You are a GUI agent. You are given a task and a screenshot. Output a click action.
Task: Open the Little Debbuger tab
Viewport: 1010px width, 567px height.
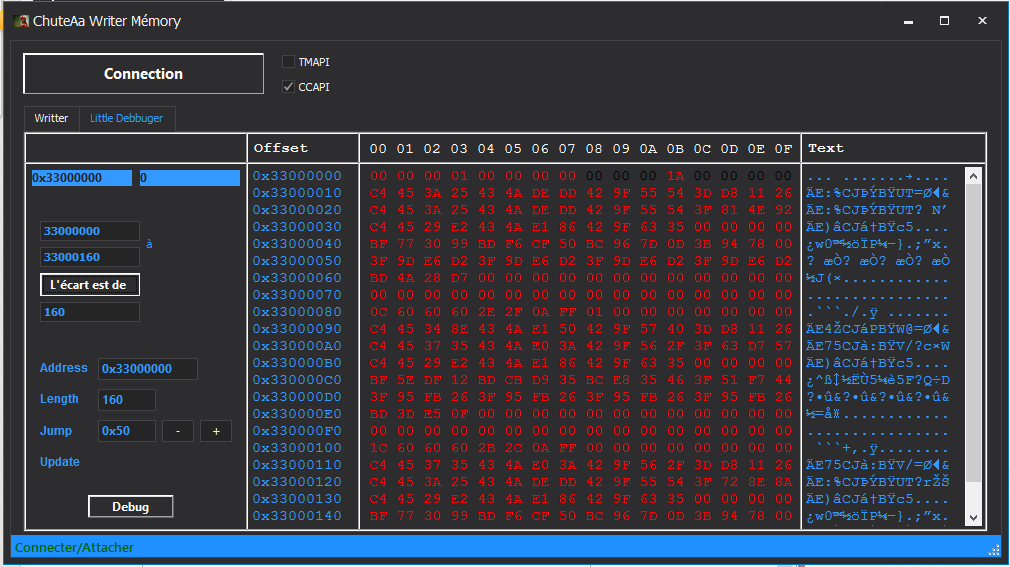[126, 119]
